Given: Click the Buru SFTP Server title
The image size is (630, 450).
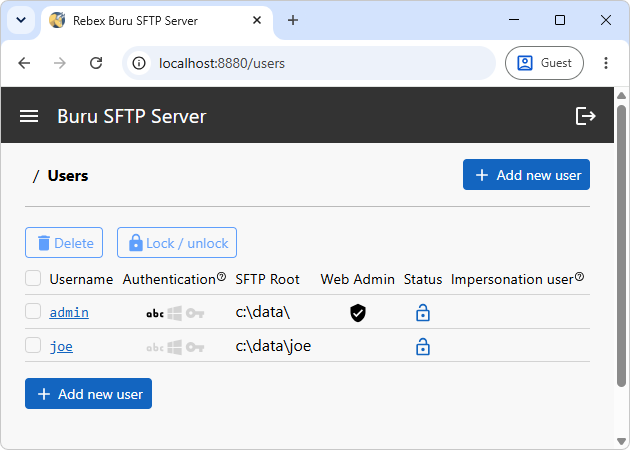Looking at the screenshot, I should pyautogui.click(x=132, y=117).
